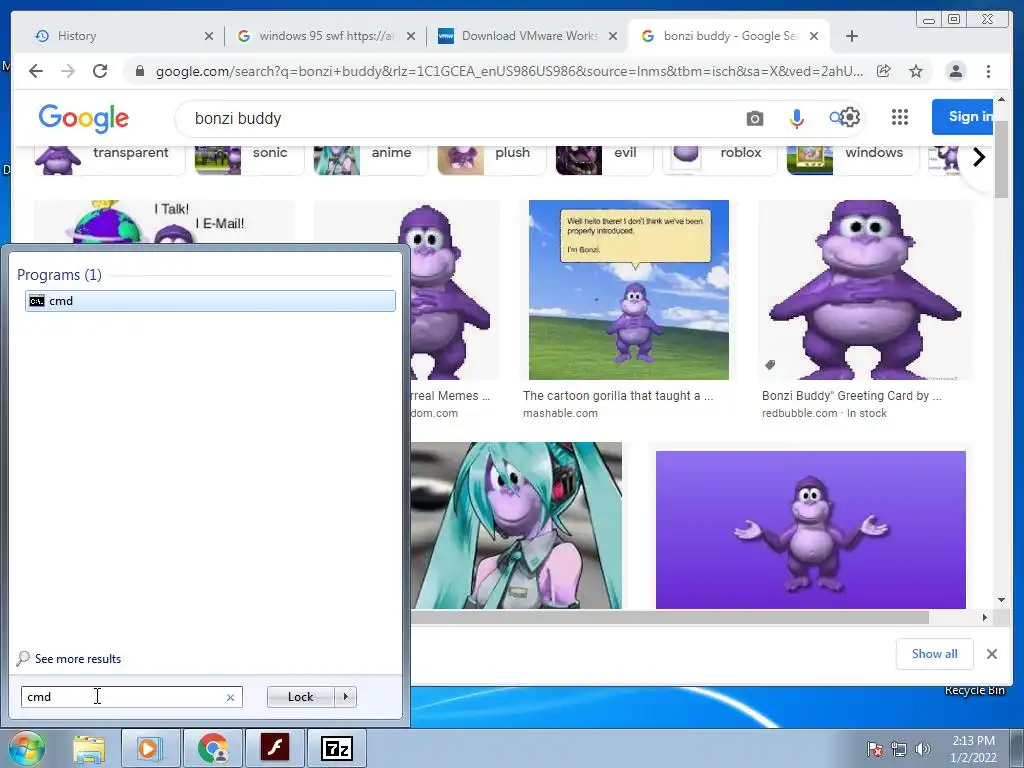Viewport: 1024px width, 768px height.
Task: Click the Google logo
Action: [x=84, y=118]
